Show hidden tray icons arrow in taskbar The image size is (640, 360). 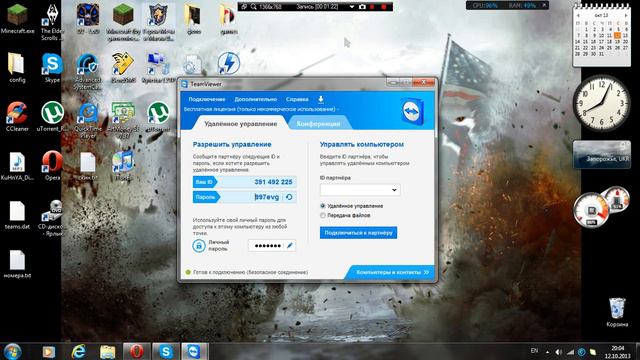(x=547, y=352)
